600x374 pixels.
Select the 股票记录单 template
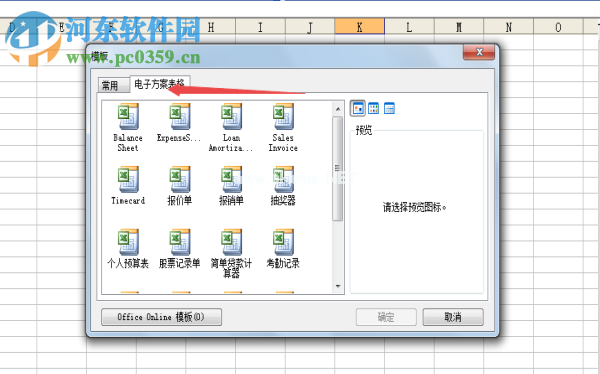[180, 242]
